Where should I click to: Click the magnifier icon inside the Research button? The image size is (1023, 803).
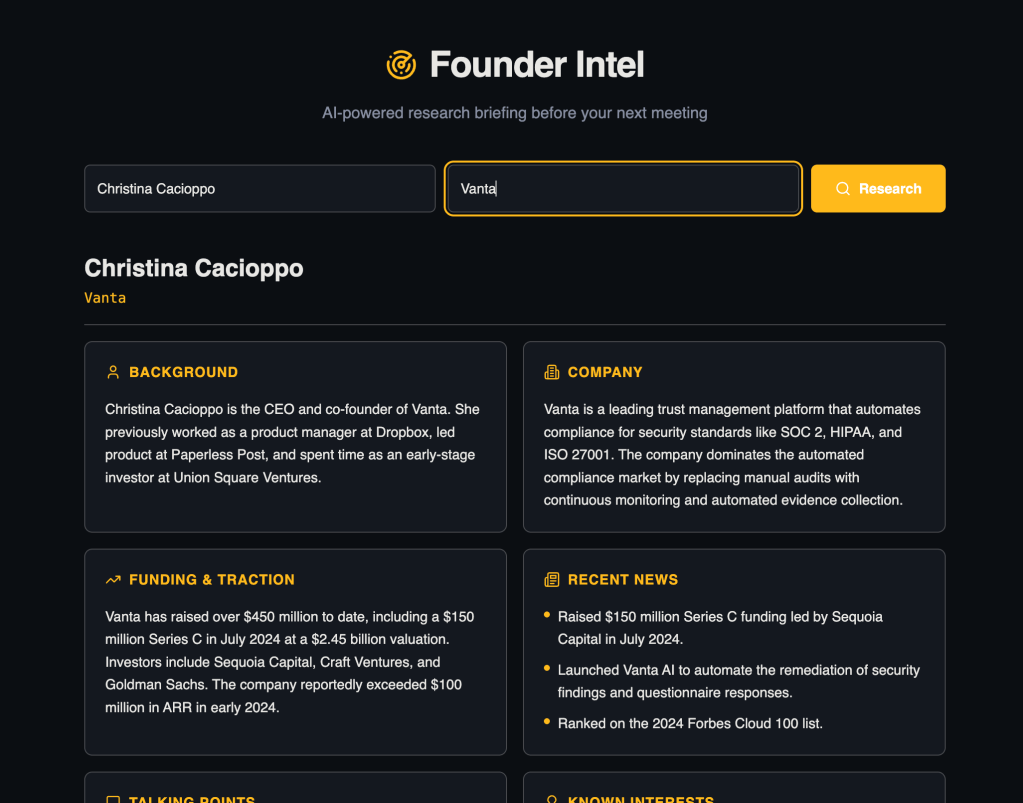pyautogui.click(x=843, y=189)
